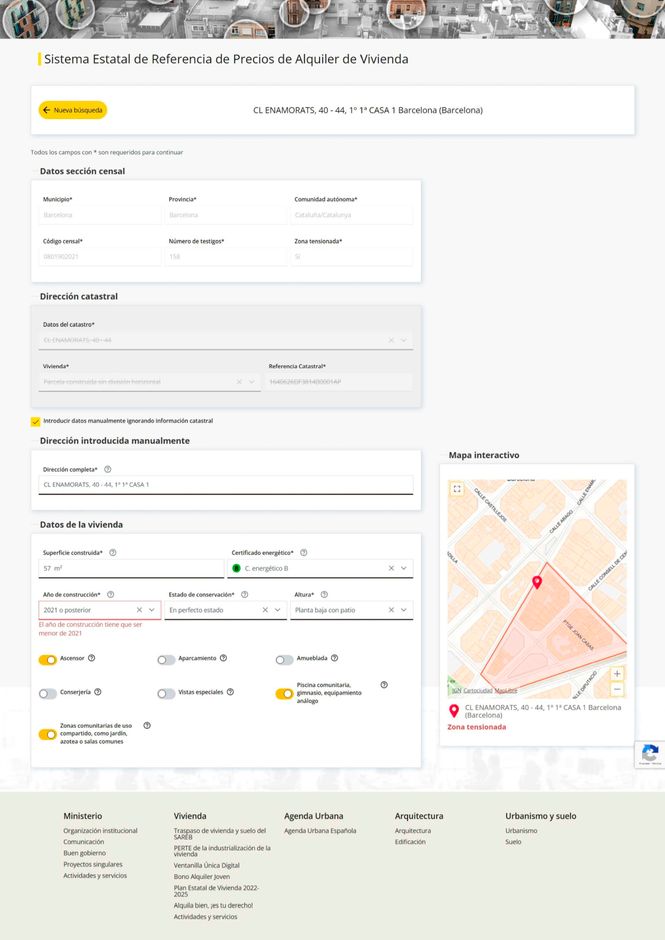Show help for Piscina comunitaria option
The height and width of the screenshot is (940, 665).
tap(384, 685)
